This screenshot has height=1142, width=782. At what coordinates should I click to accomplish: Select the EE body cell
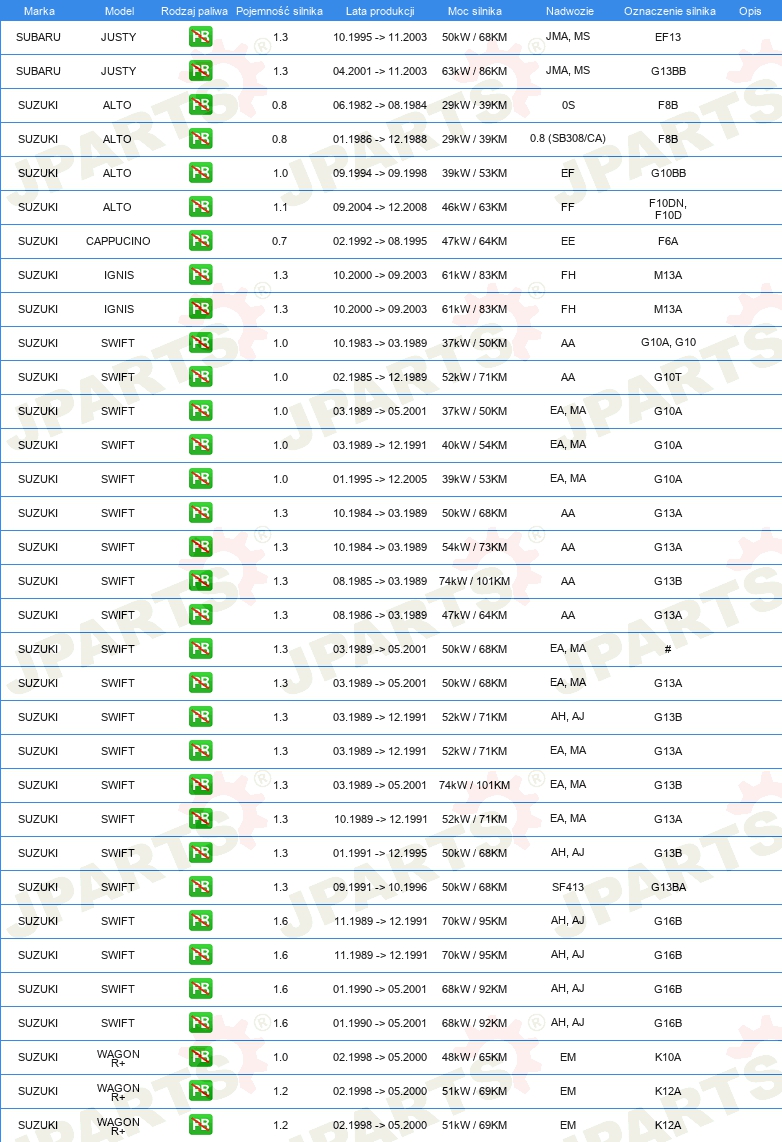tap(568, 241)
